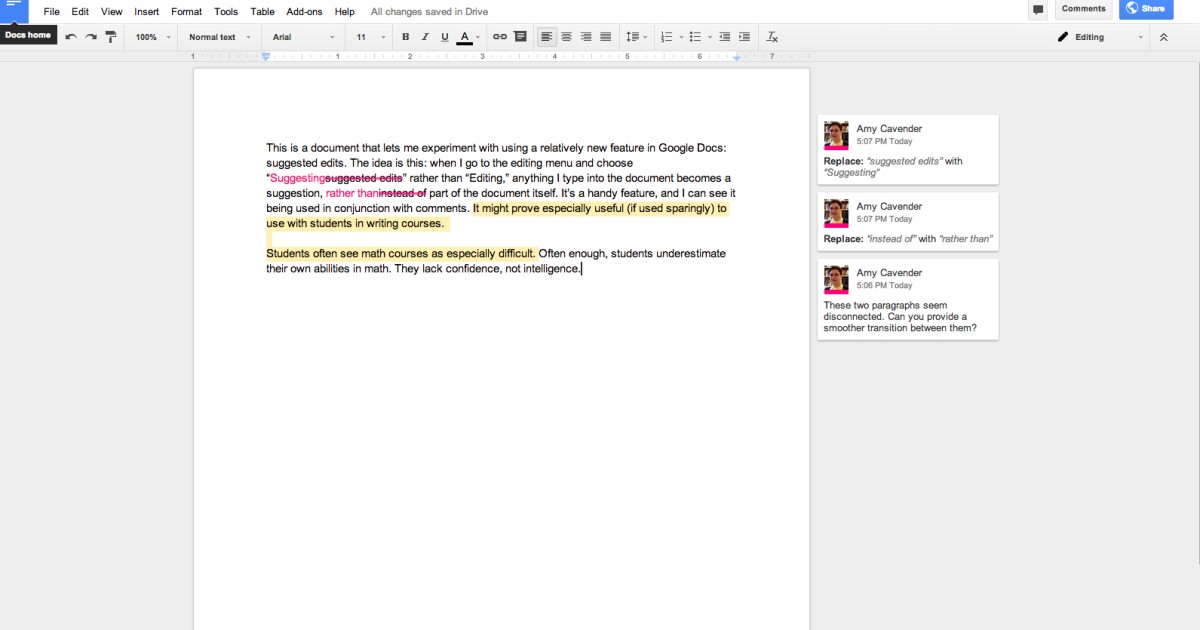Underline the selected text
The width and height of the screenshot is (1200, 630).
click(444, 36)
